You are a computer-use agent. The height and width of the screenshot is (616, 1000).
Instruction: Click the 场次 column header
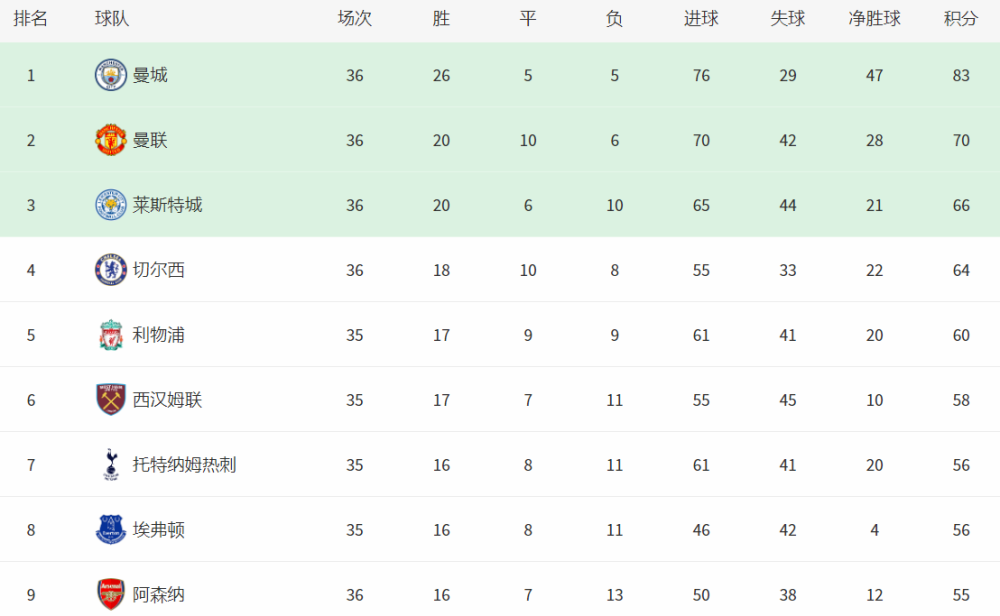click(355, 19)
